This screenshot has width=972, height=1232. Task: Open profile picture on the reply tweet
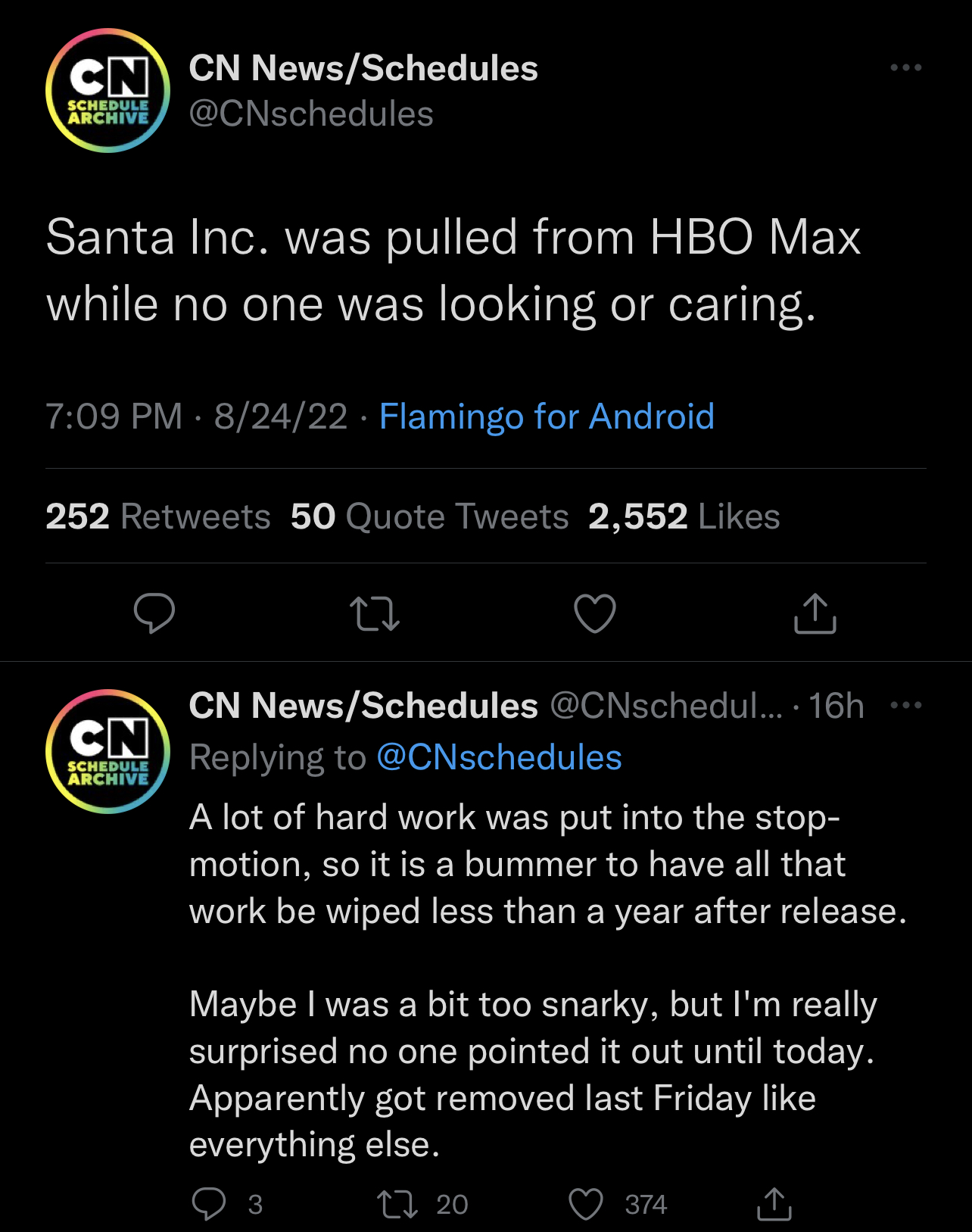(107, 751)
